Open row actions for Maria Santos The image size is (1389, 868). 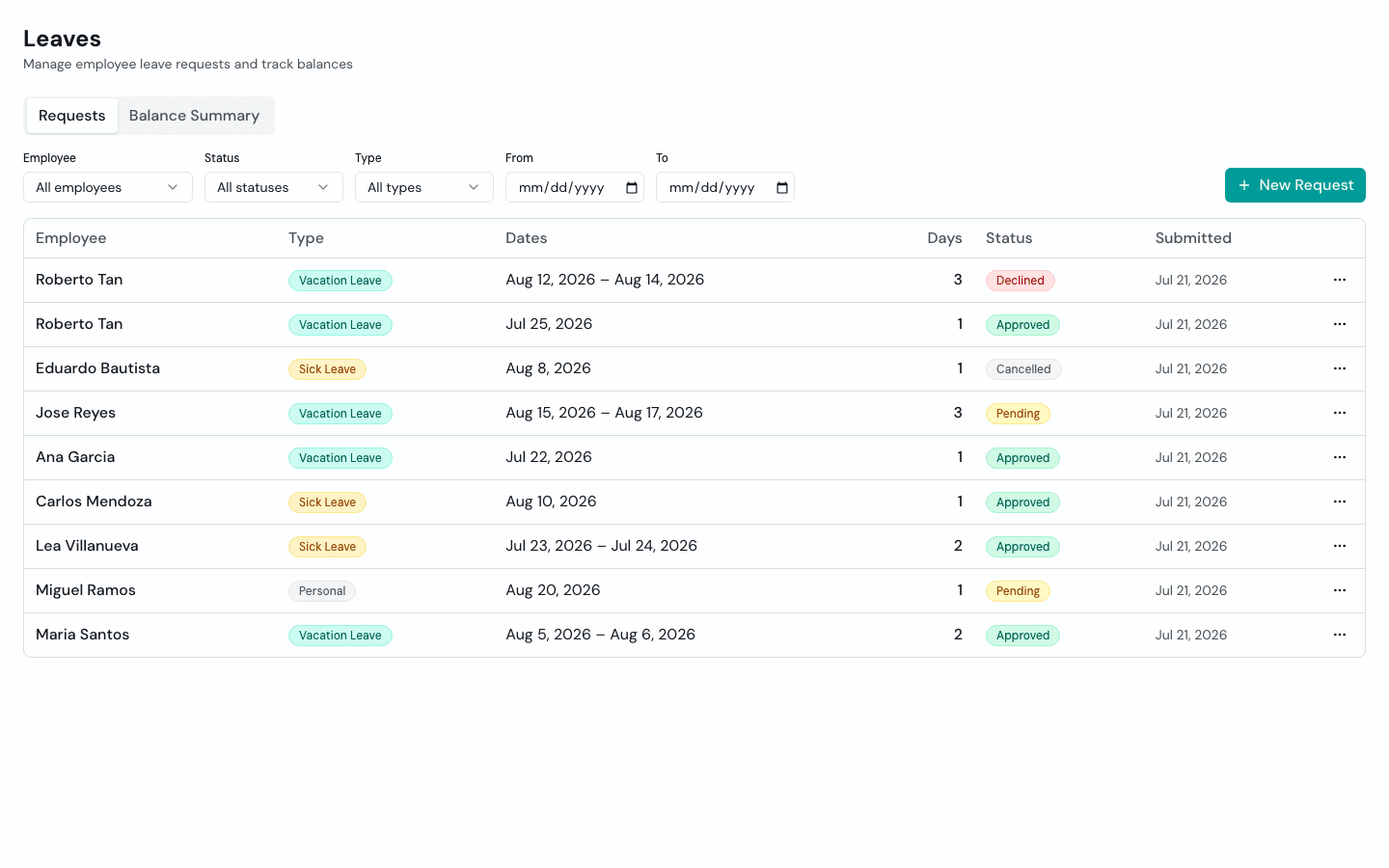tap(1340, 635)
